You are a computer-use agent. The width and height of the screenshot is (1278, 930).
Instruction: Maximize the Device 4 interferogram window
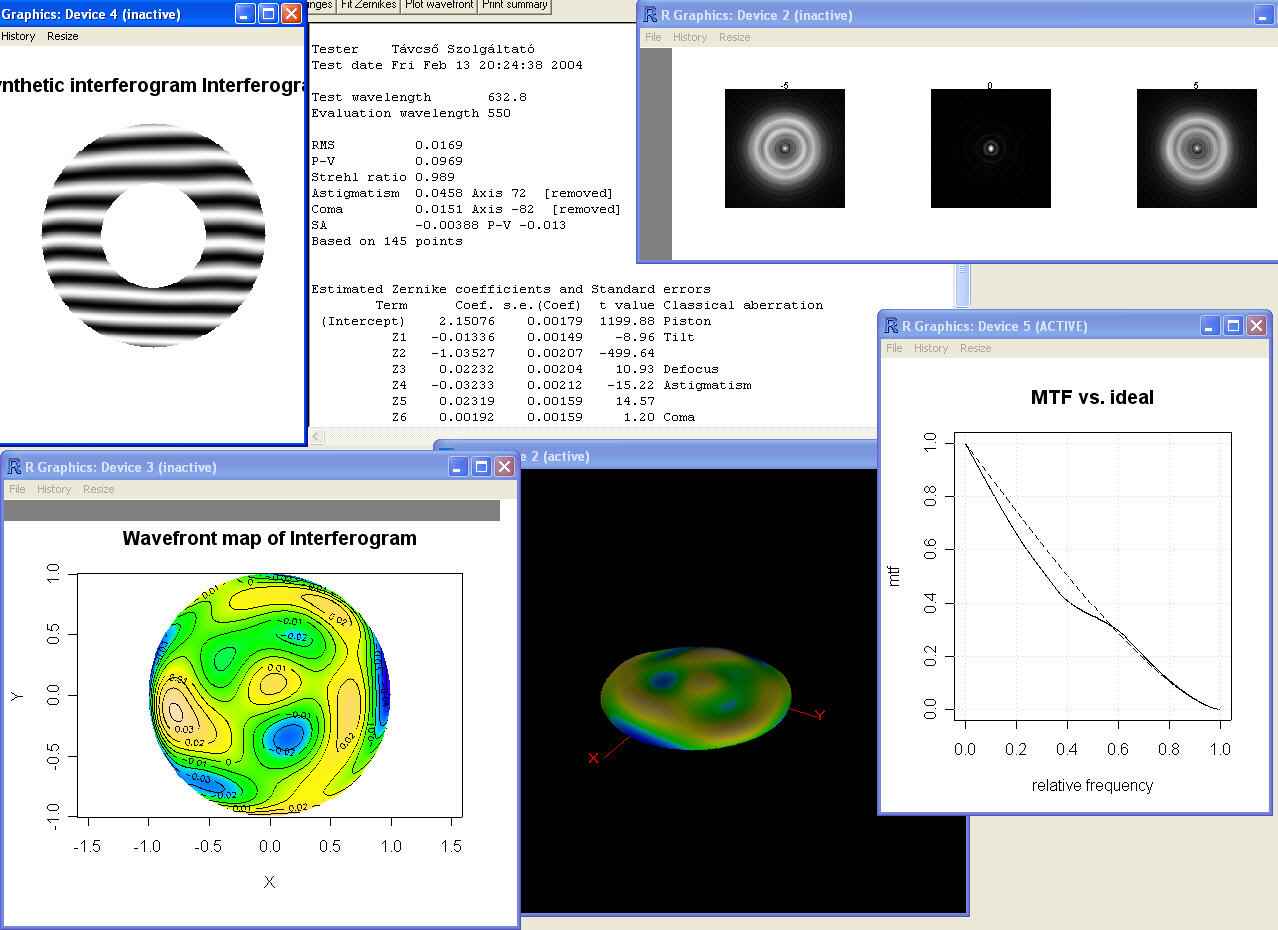pyautogui.click(x=267, y=13)
